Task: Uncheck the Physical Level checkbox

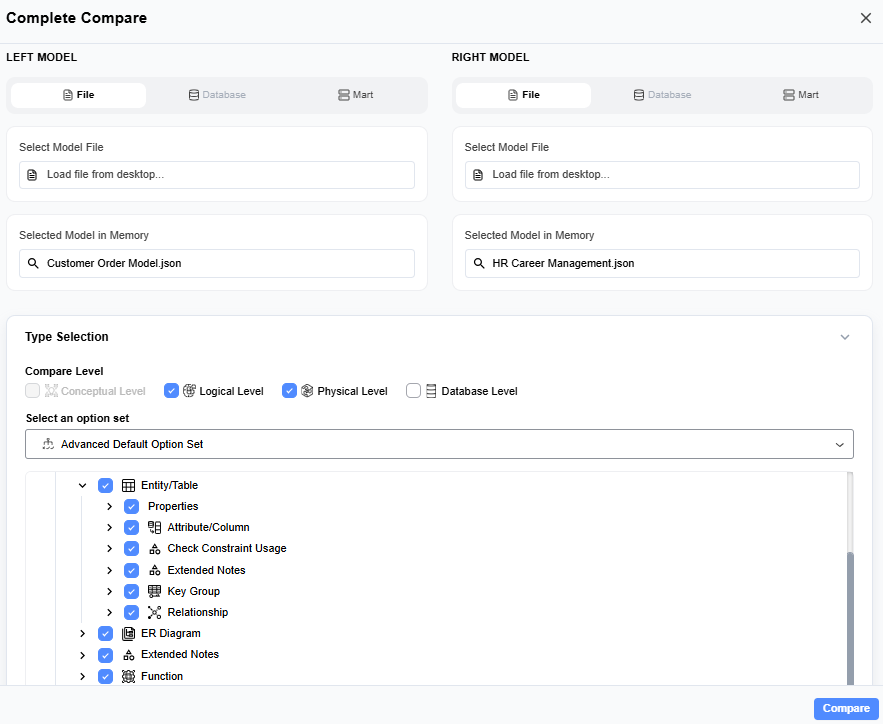Action: click(289, 391)
